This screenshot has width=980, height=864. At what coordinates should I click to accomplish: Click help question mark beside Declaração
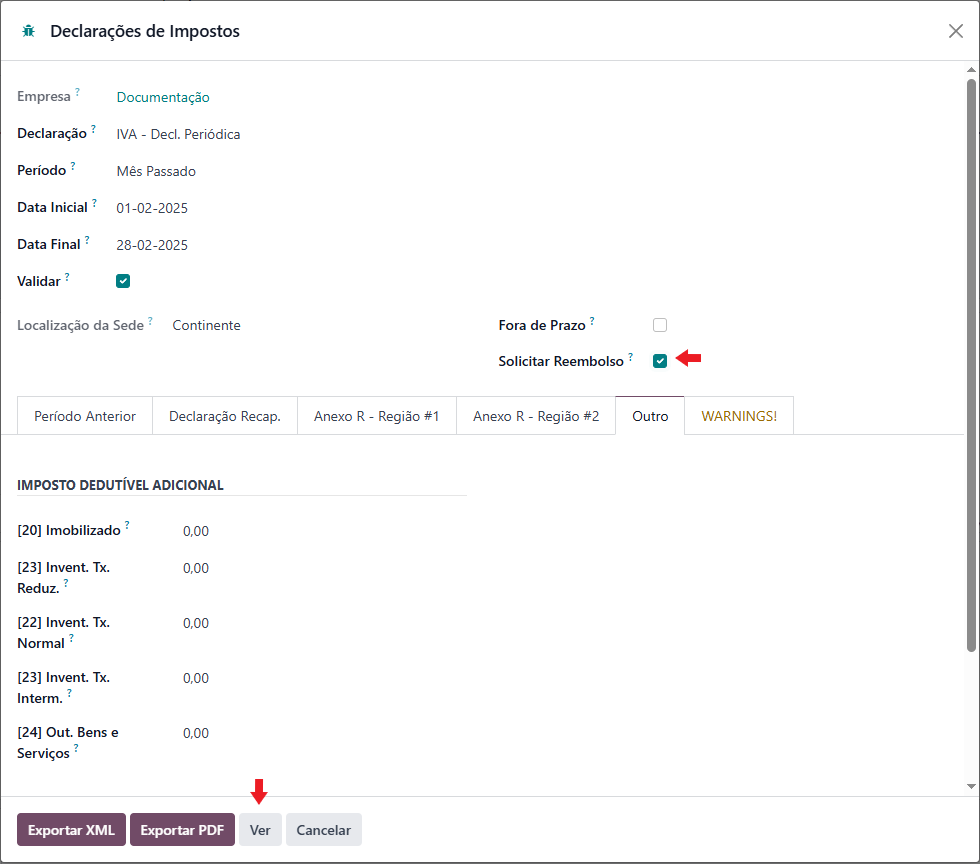click(93, 128)
